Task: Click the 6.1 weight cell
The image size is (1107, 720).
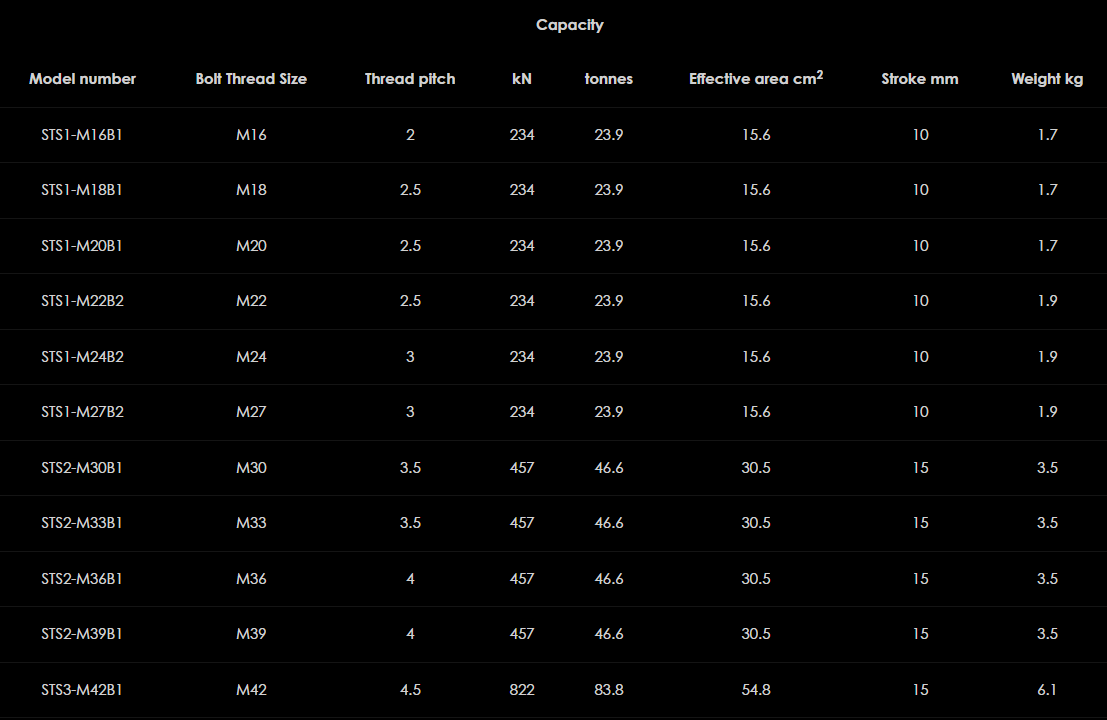Action: pyautogui.click(x=1047, y=689)
